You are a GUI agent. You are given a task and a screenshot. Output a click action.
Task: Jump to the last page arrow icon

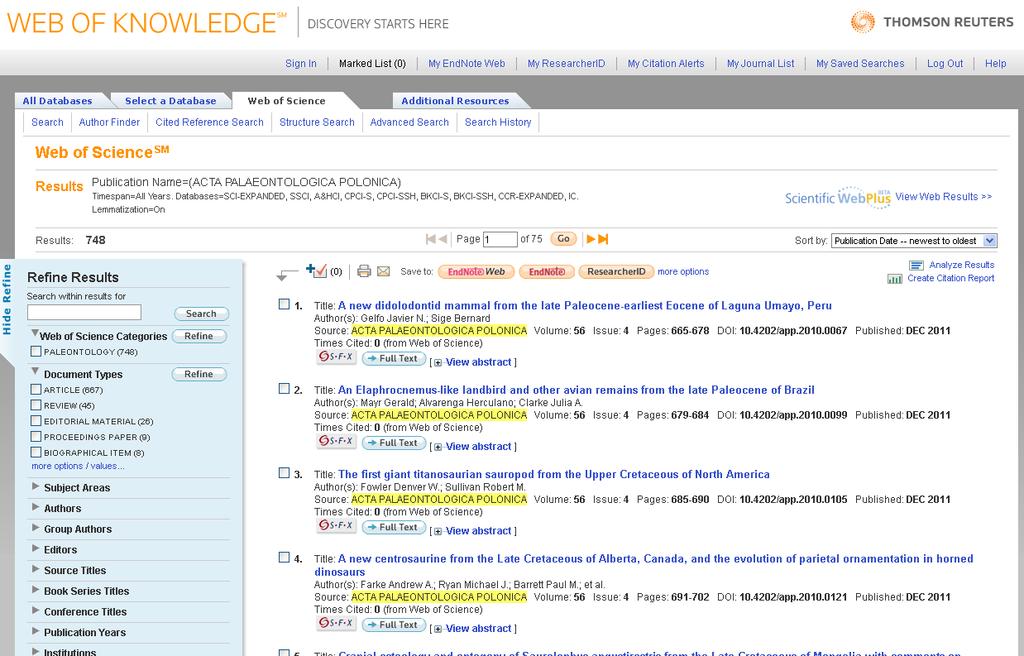603,239
